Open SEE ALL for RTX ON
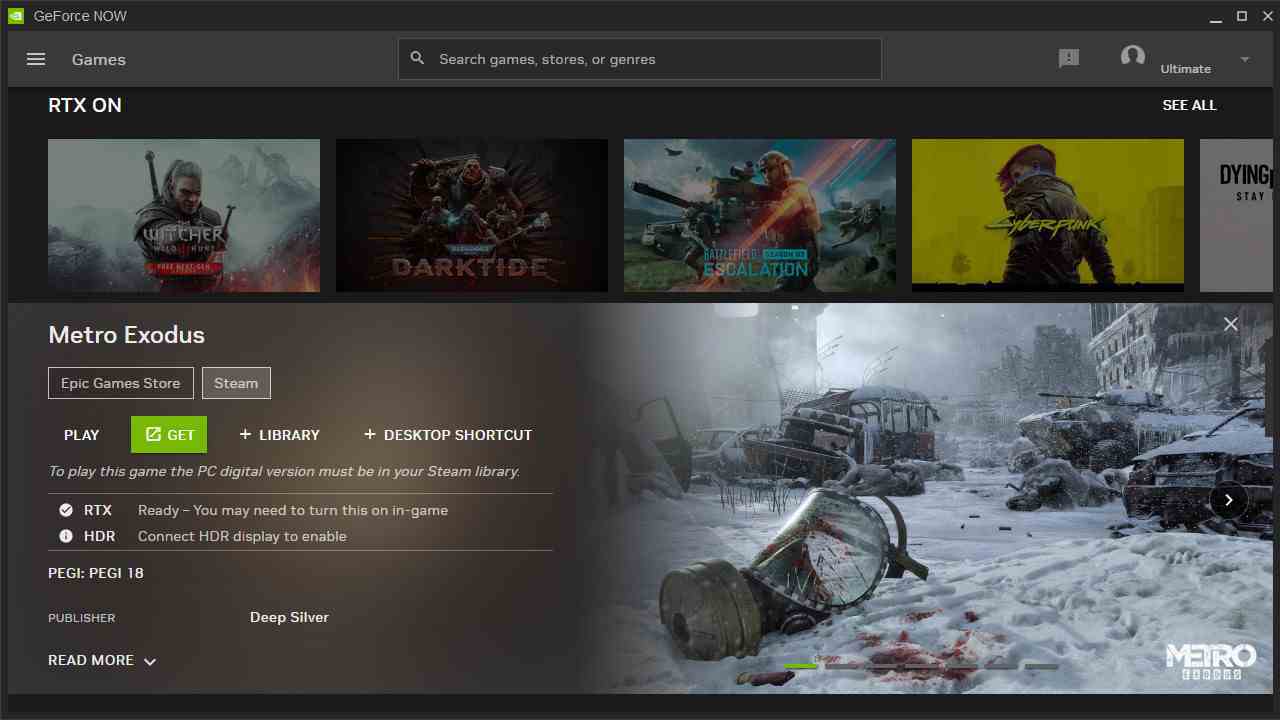Image resolution: width=1280 pixels, height=720 pixels. pos(1189,105)
